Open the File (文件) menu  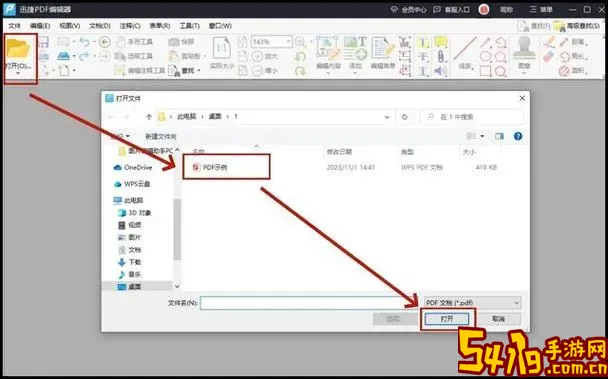14,26
